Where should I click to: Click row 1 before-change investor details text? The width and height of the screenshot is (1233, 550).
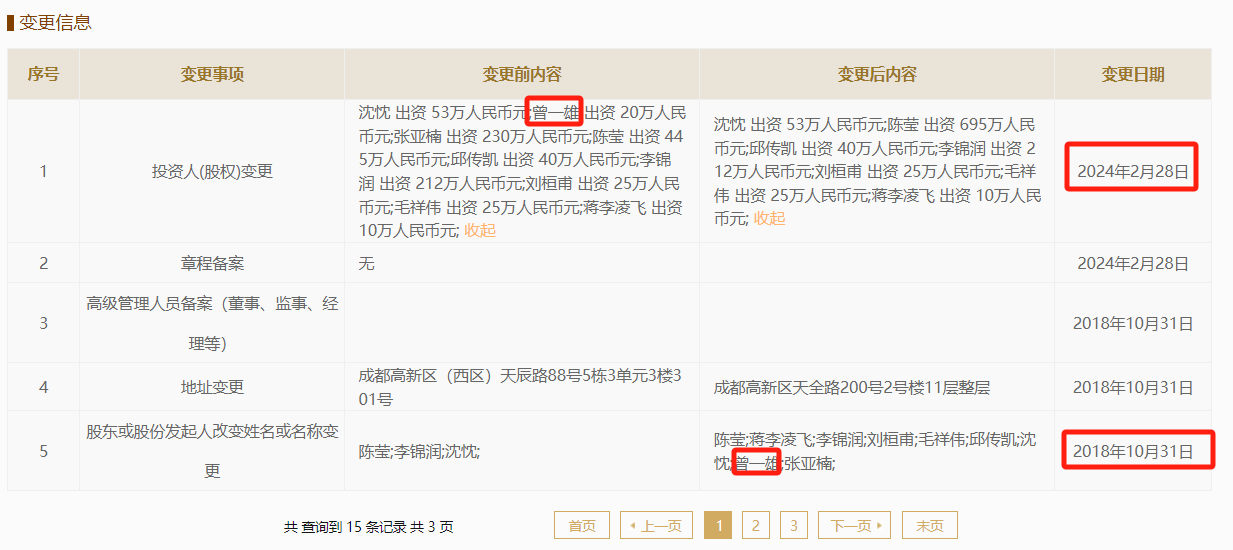(522, 171)
